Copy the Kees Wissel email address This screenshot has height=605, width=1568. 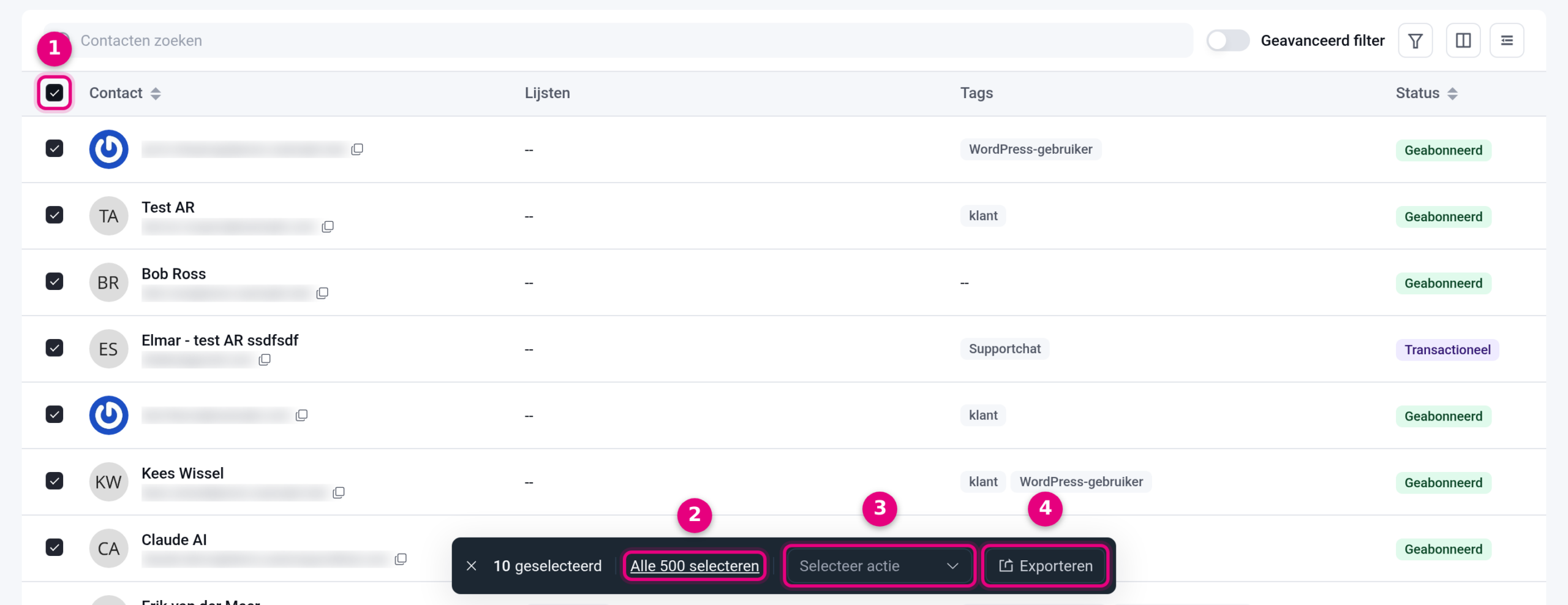coord(339,492)
